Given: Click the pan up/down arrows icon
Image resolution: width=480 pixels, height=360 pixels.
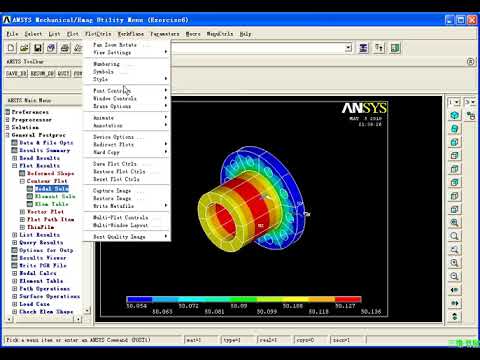Looking at the screenshot, I should coord(454,316).
